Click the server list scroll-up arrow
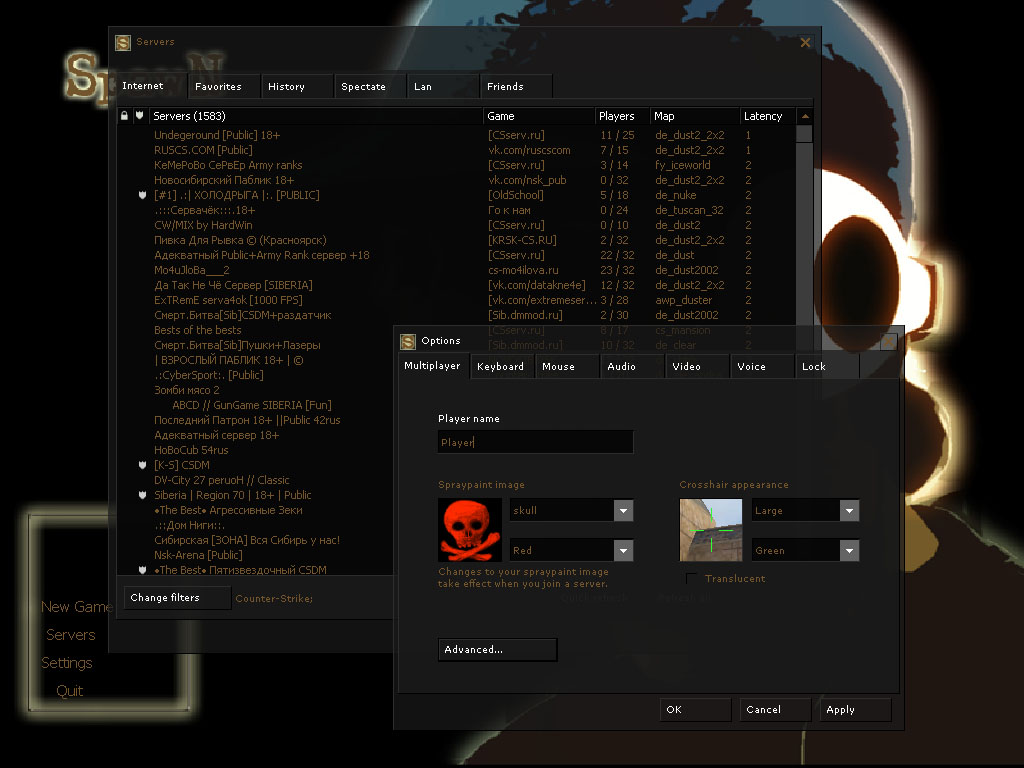Screen dimensions: 1024x768 click(x=805, y=116)
